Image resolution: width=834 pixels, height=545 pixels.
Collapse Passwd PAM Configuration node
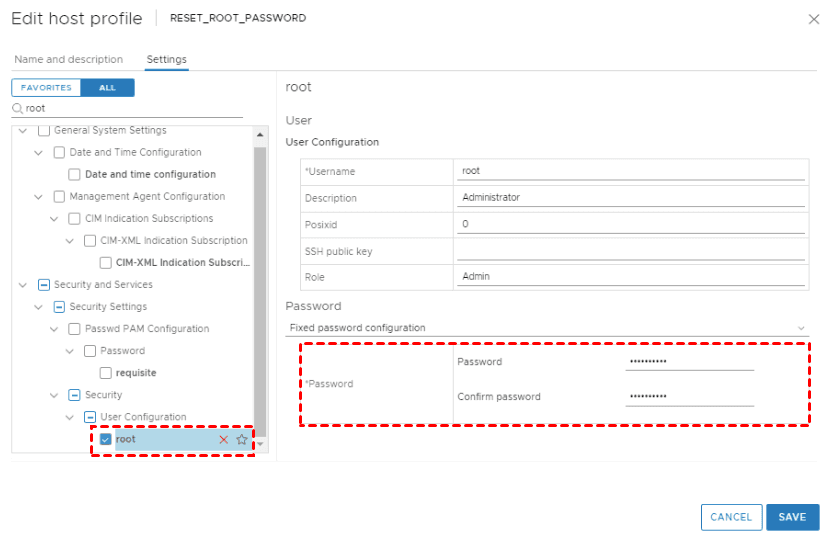54,330
